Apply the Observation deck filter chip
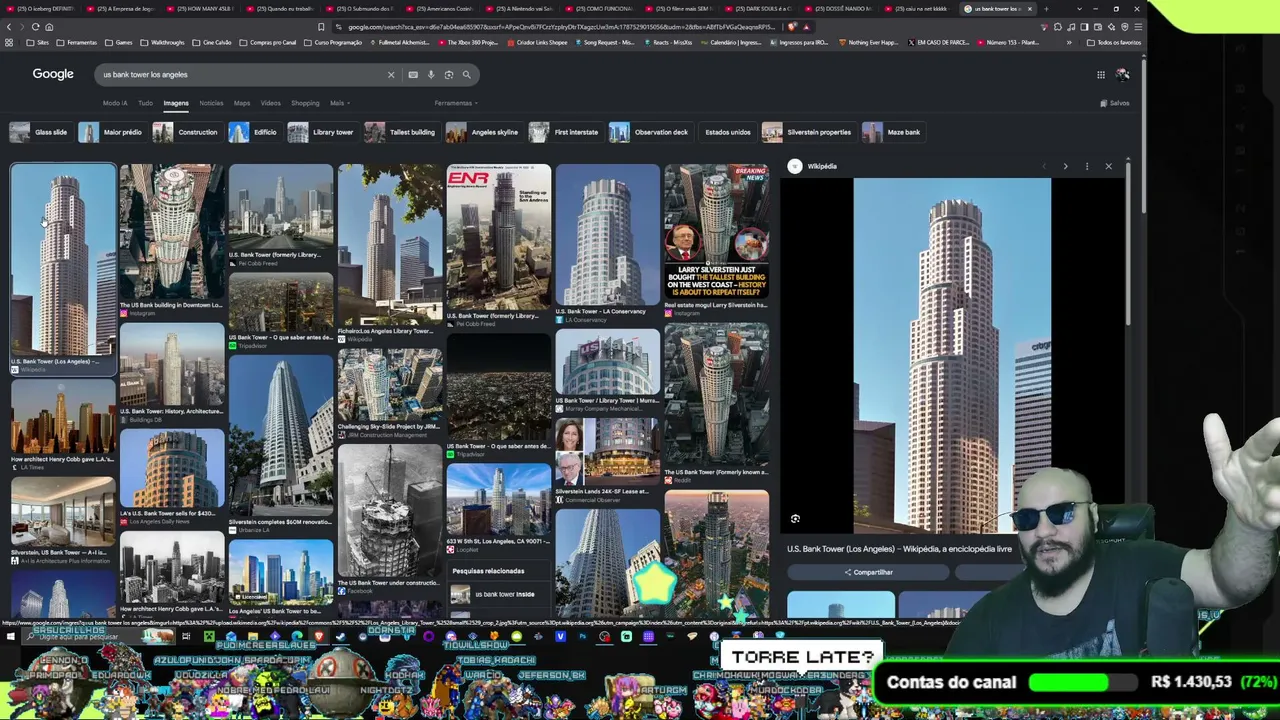 coord(650,132)
